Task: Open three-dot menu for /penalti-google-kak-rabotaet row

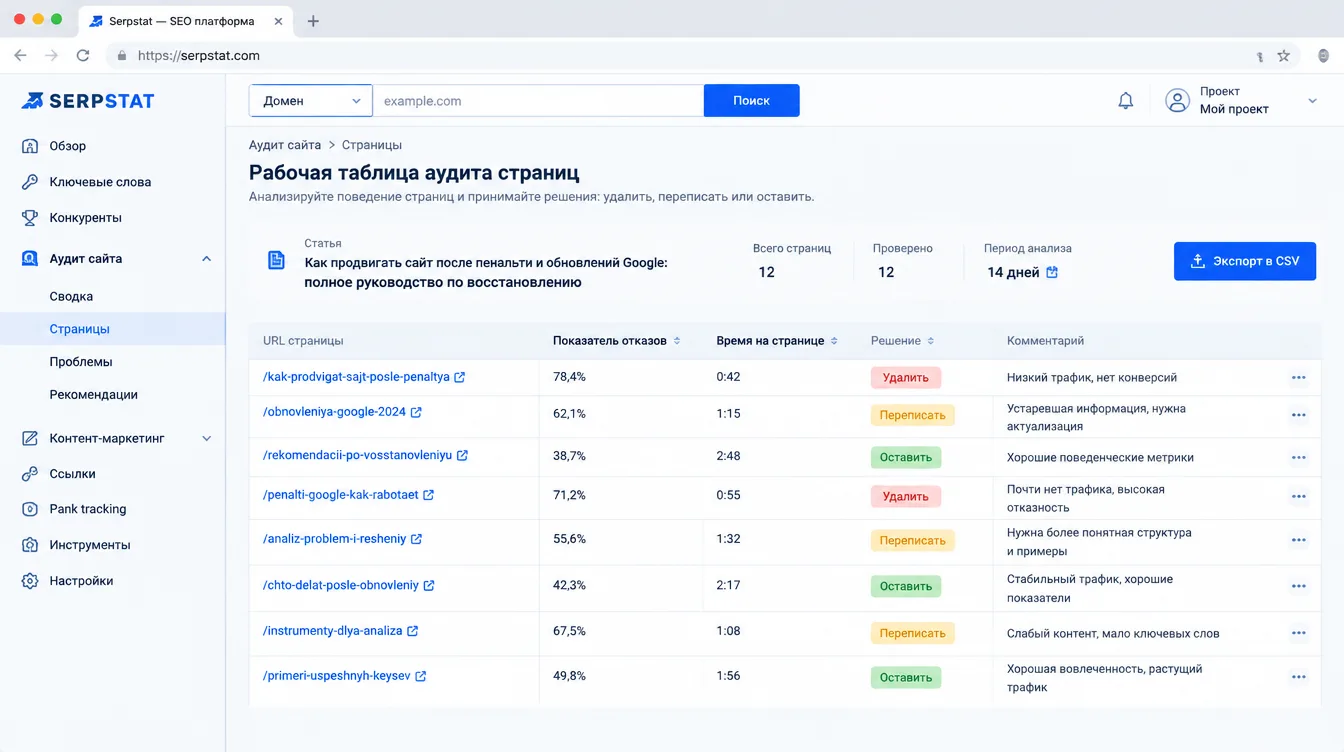Action: click(1298, 497)
